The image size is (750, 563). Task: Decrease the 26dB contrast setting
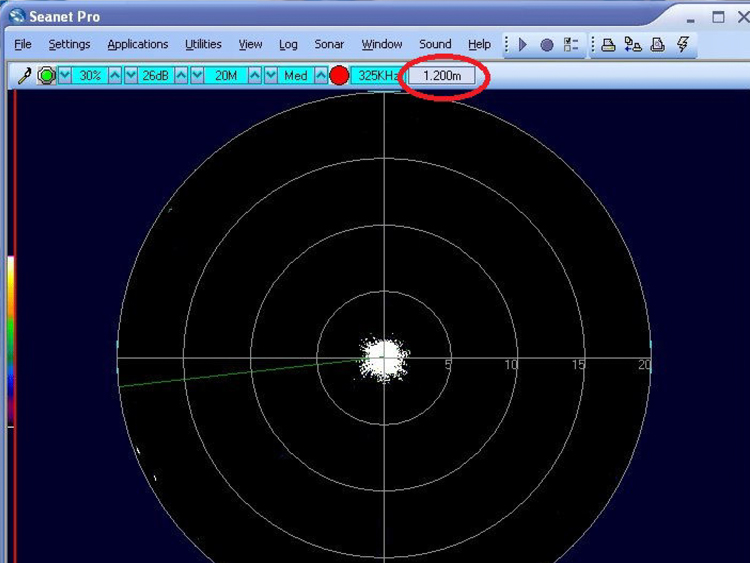pos(131,76)
